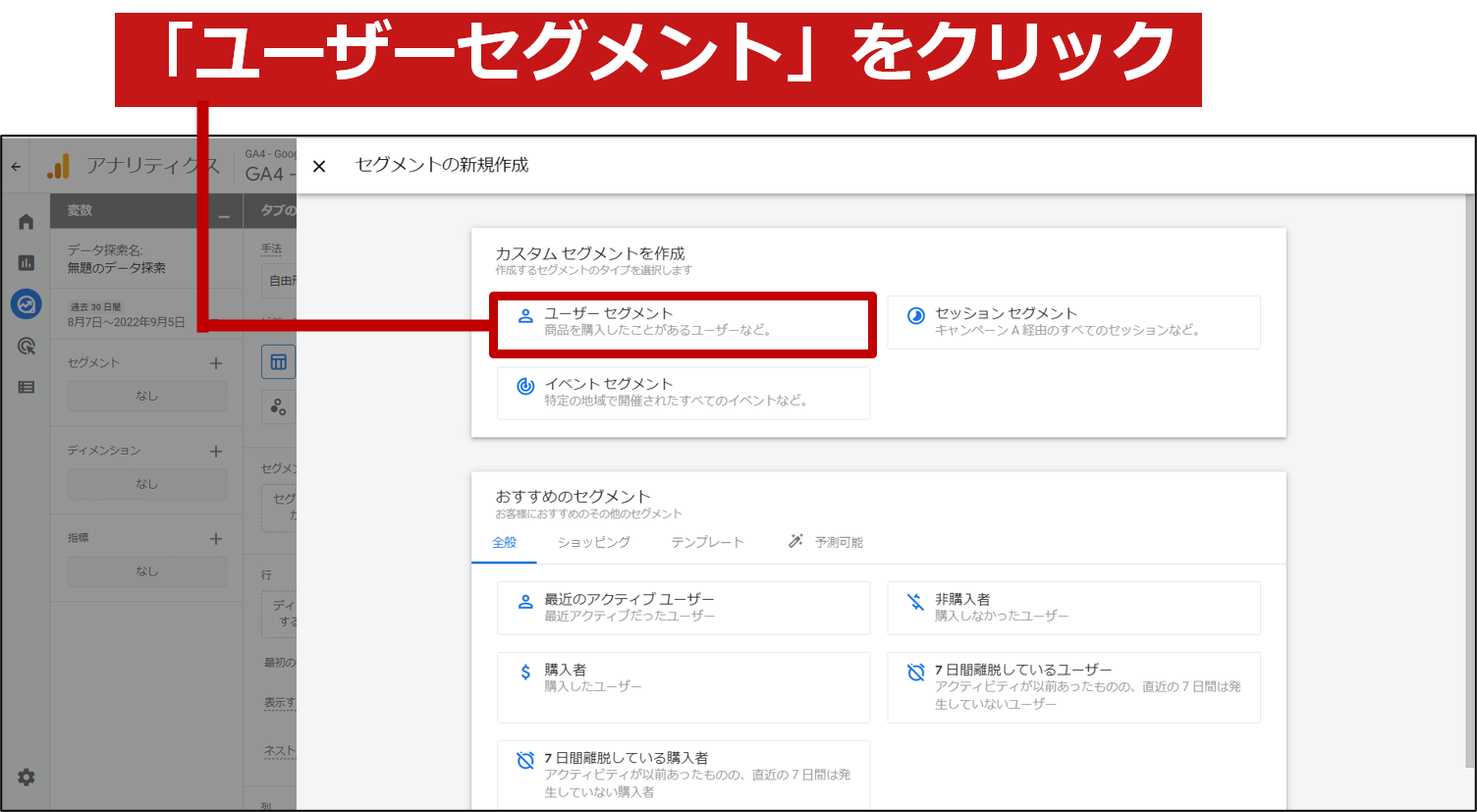Open Reports bar-chart icon in sidebar
The image size is (1477, 812).
26,262
